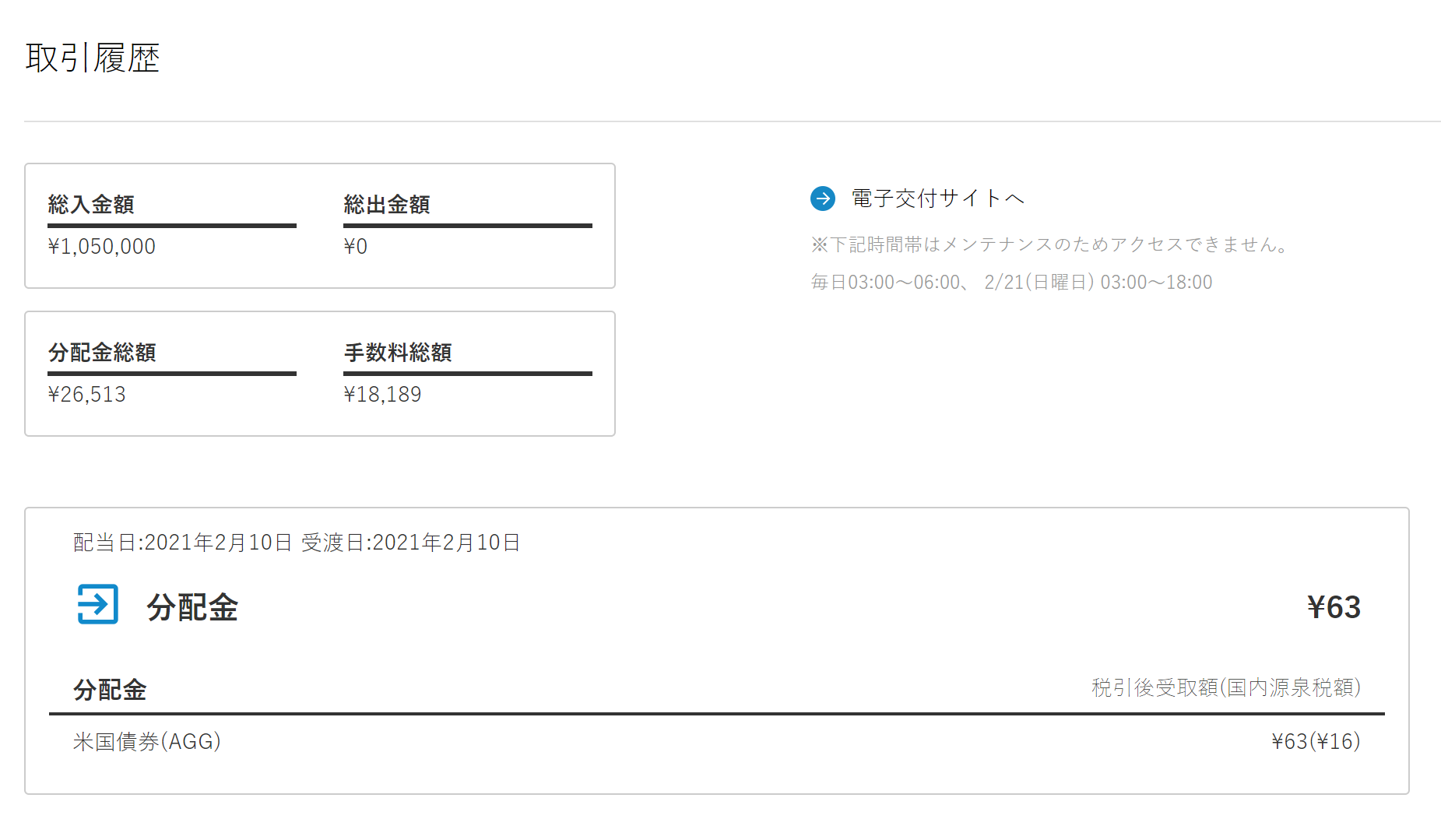The image size is (1441, 840).
Task: Click the 取引履歴 page heading
Action: pos(93,58)
